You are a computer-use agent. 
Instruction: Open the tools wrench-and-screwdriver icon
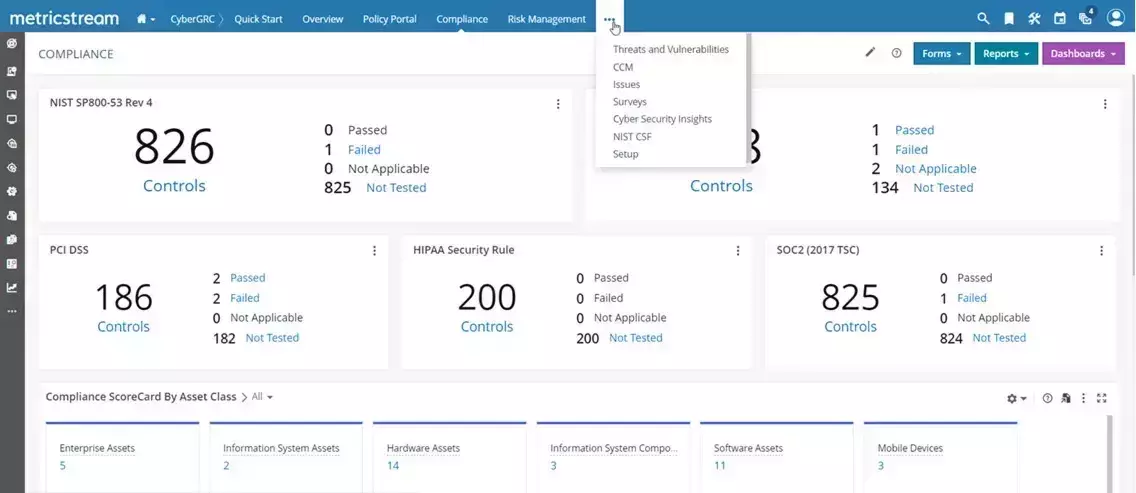1034,19
